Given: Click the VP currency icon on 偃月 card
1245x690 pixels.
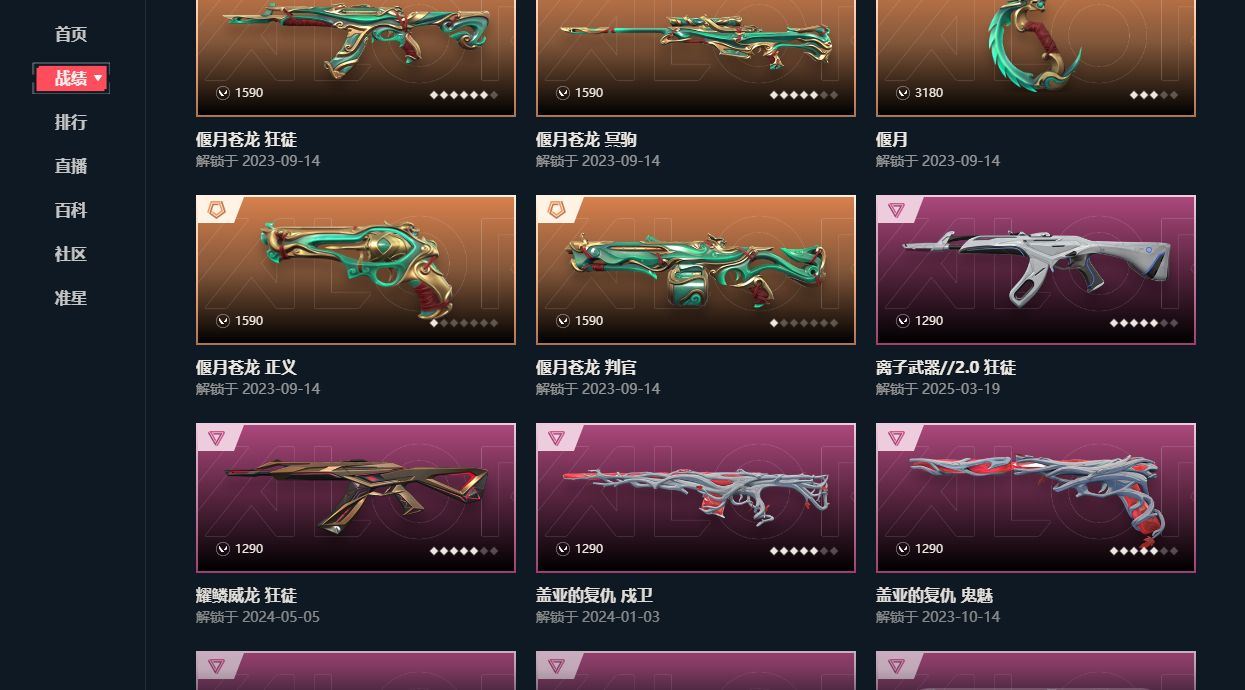Looking at the screenshot, I should coord(902,93).
